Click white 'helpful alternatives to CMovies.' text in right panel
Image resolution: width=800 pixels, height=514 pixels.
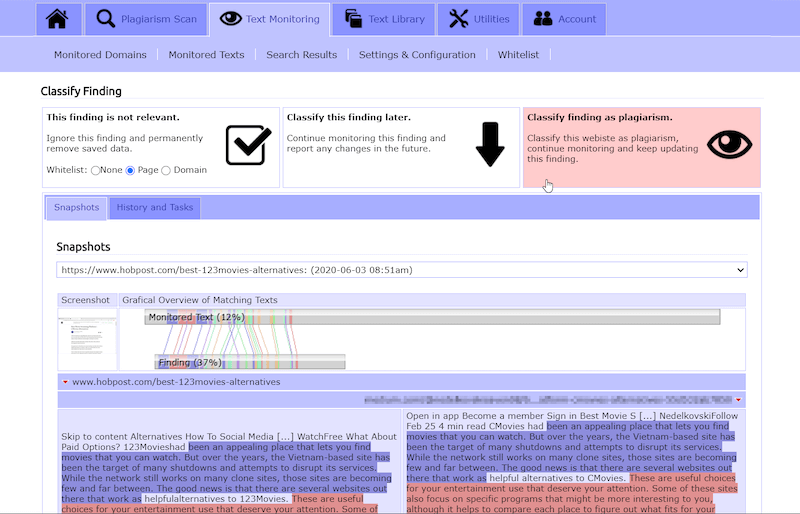coord(557,478)
